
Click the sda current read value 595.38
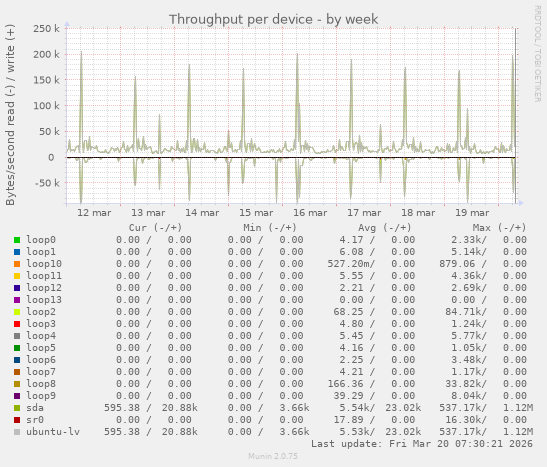click(122, 408)
